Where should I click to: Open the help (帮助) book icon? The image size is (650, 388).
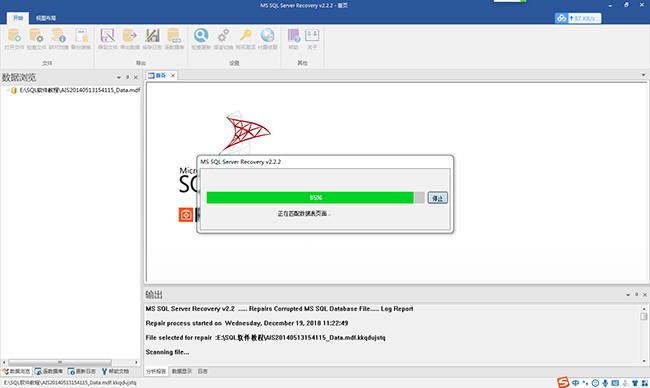click(293, 36)
